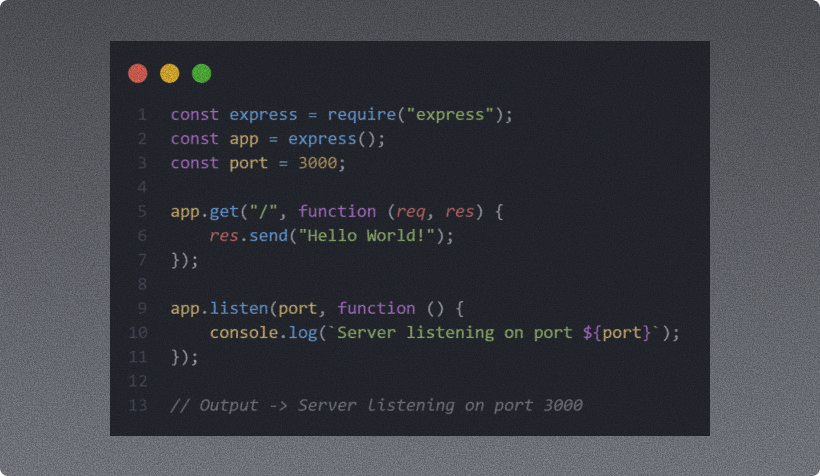The height and width of the screenshot is (476, 820).
Task: Click line number 8 in the gutter
Action: point(142,284)
